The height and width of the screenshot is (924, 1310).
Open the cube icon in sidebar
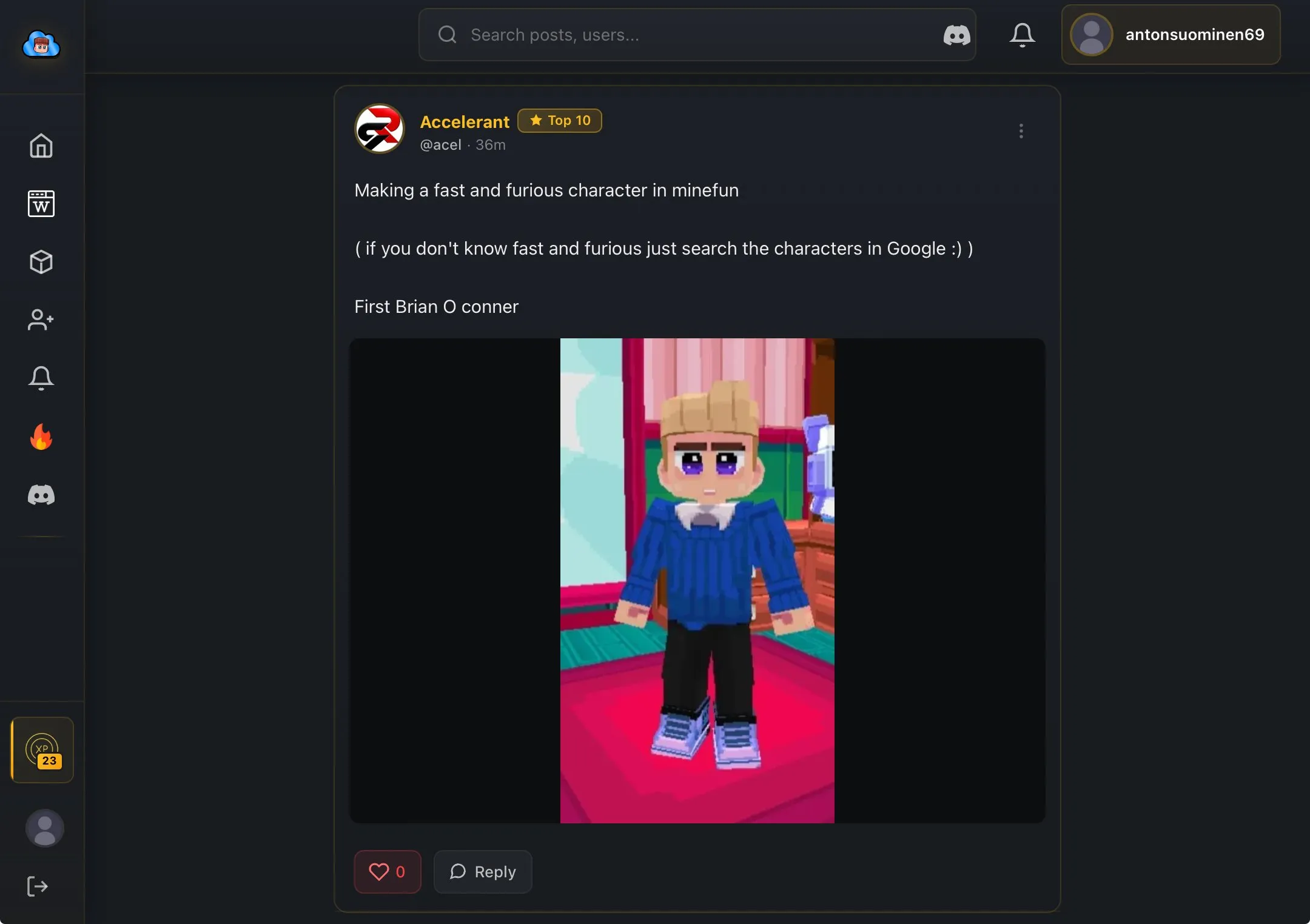tap(41, 262)
